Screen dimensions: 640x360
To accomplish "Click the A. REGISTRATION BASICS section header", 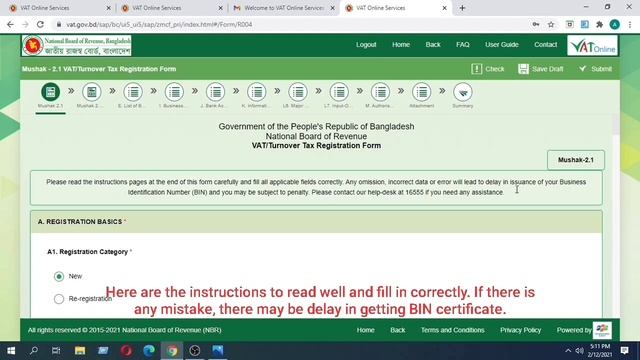I will (316, 222).
